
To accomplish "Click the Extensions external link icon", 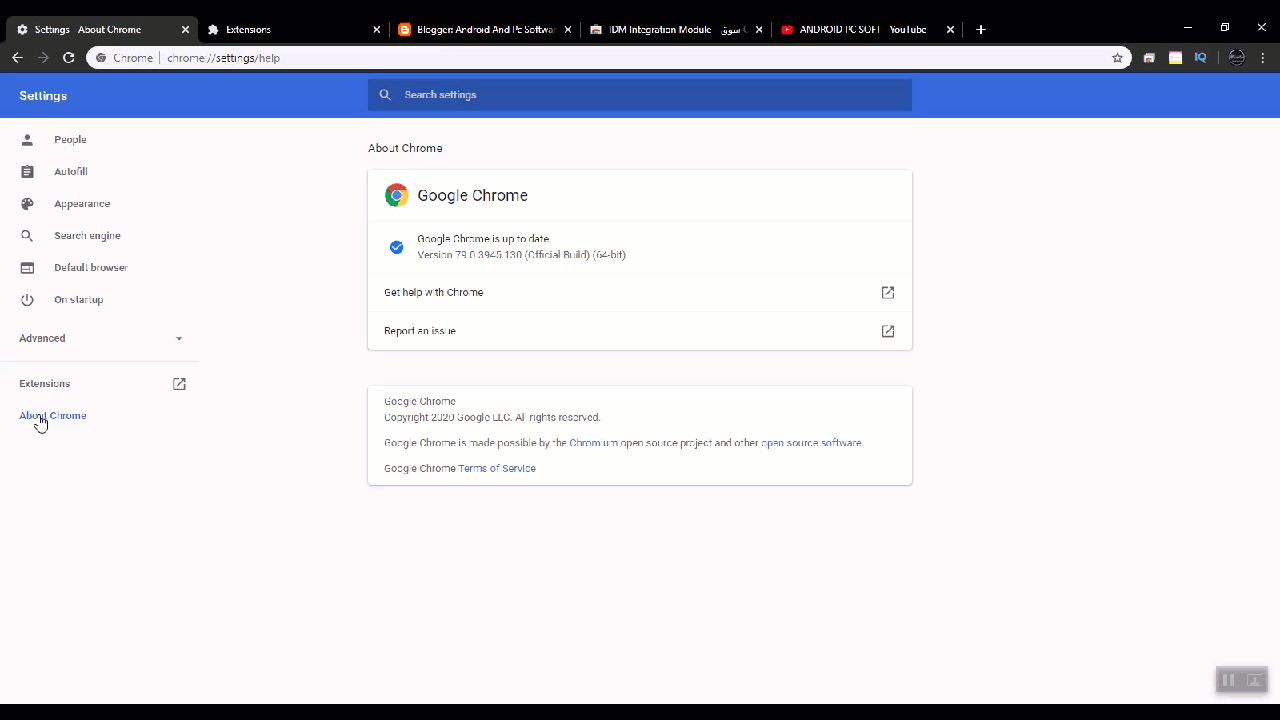I will click(x=179, y=384).
